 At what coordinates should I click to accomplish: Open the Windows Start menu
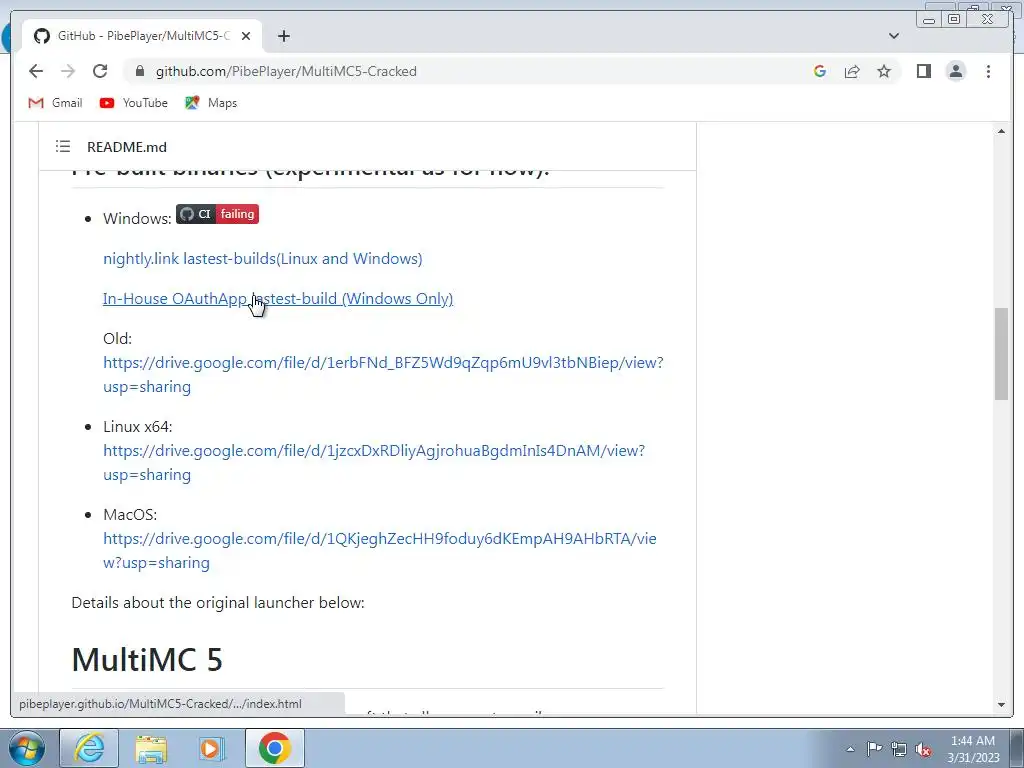coord(26,748)
